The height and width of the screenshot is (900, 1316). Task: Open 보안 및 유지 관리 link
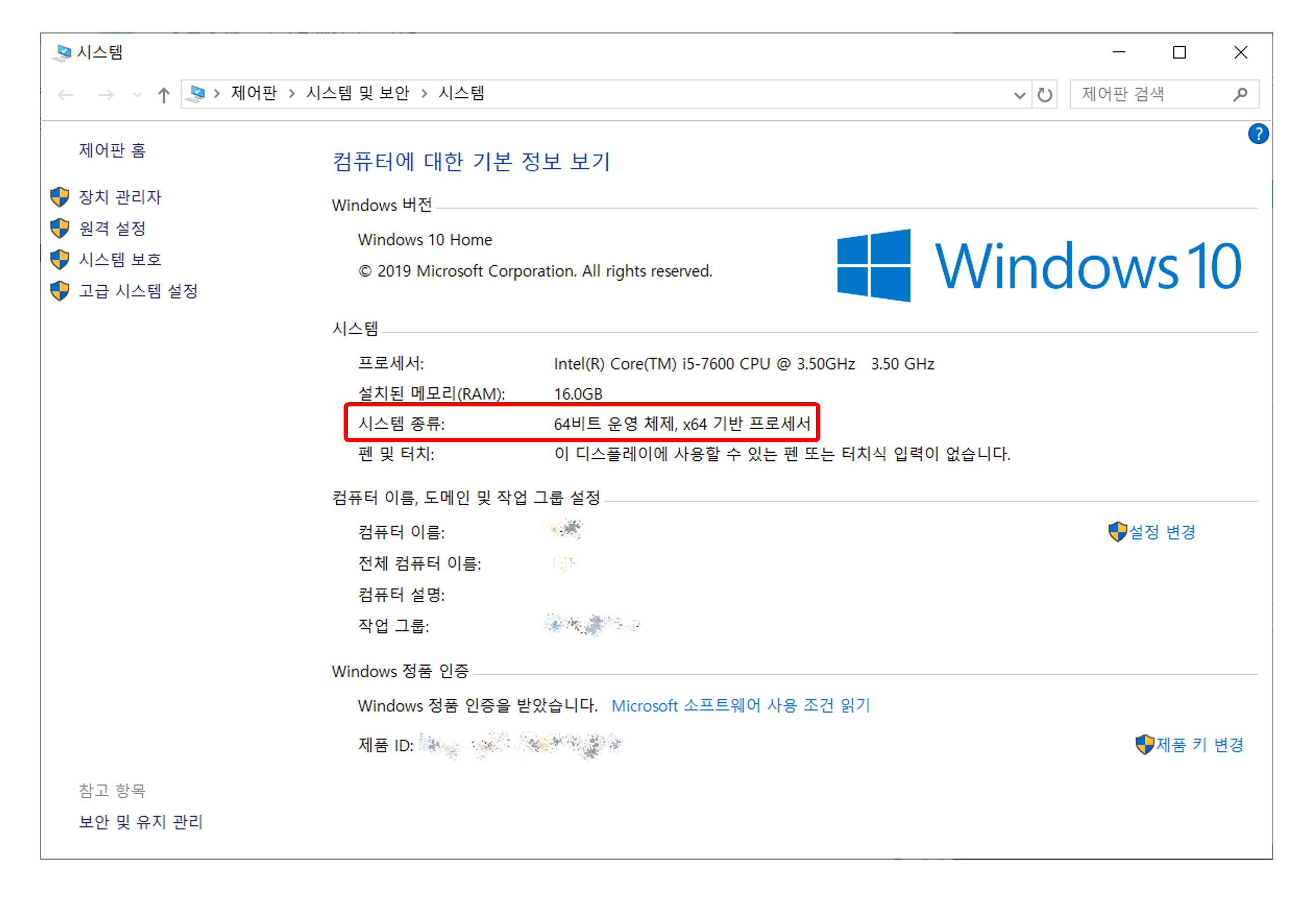[x=141, y=822]
